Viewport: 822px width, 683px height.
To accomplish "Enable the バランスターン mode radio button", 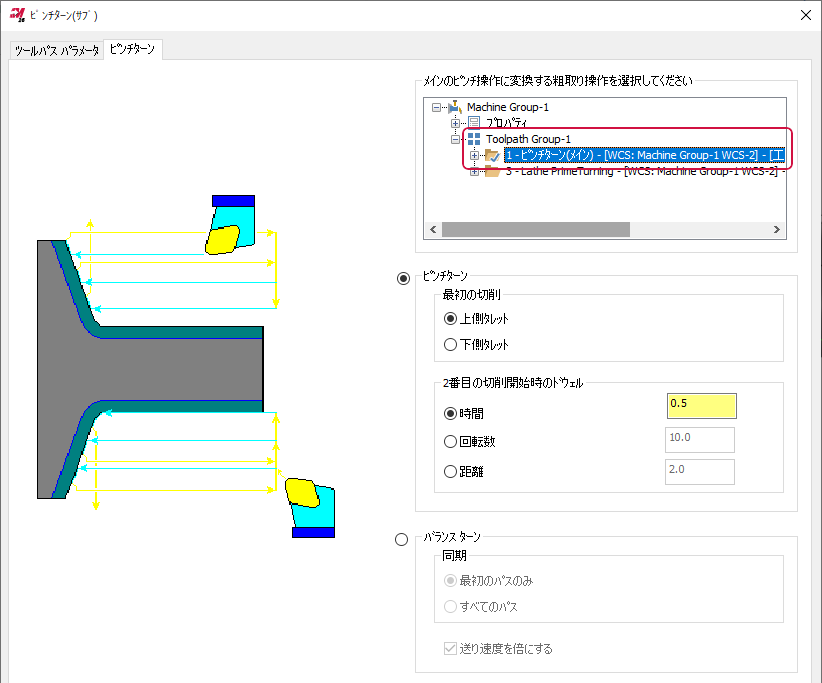I will 402,539.
